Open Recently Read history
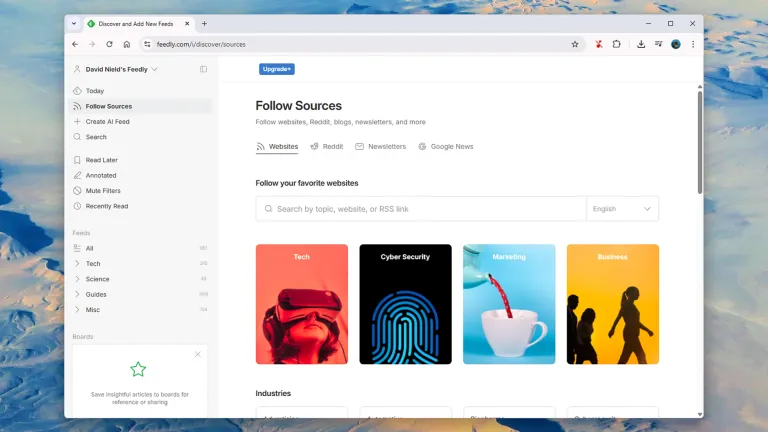 [x=106, y=206]
